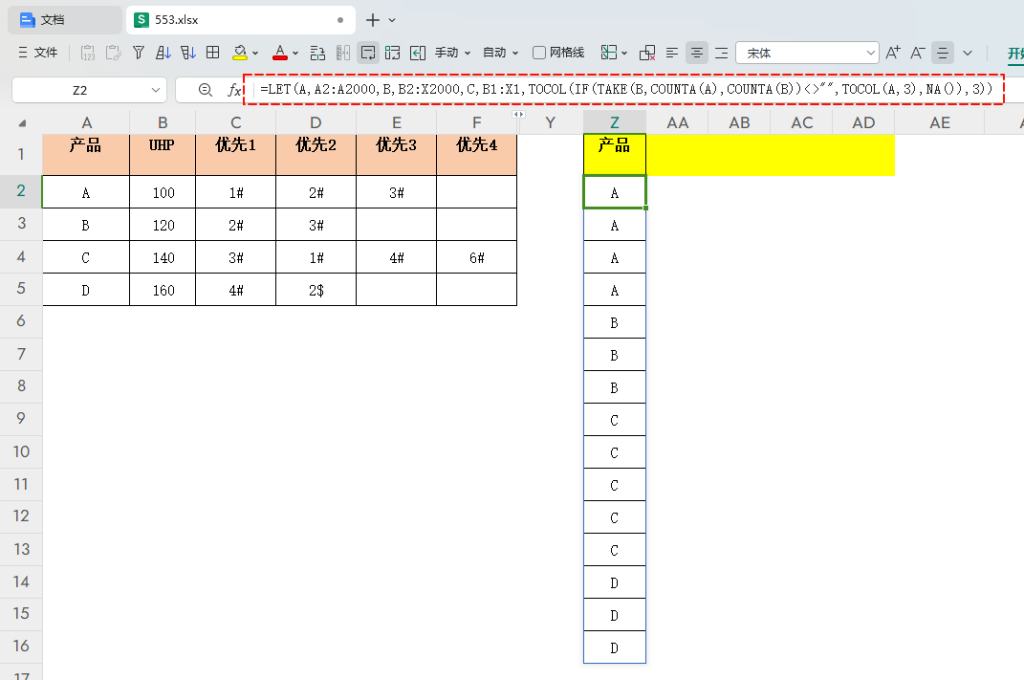Click the clear format icon with red x
This screenshot has height=680, width=1024.
647,53
